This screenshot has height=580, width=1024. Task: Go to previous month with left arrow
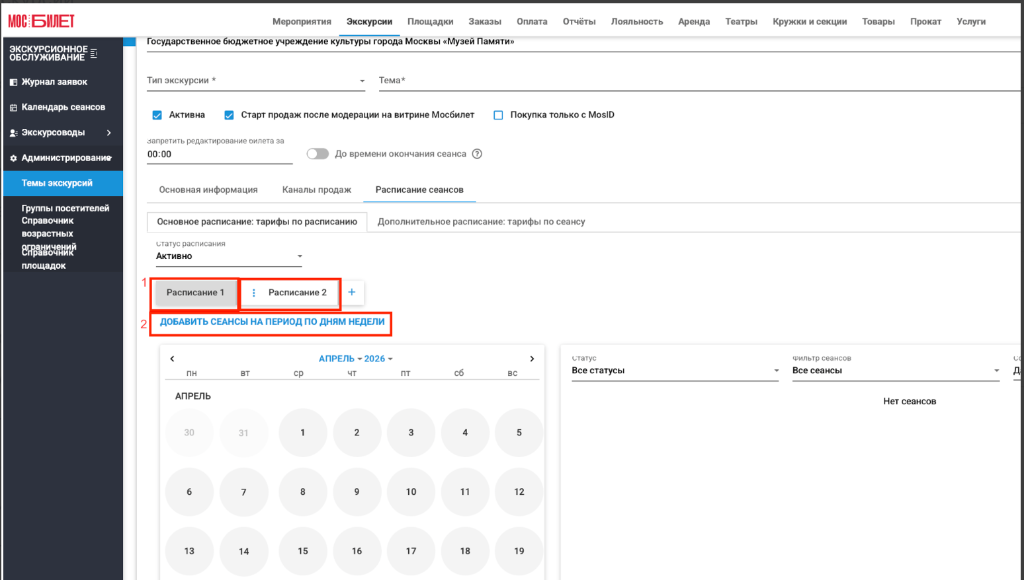(172, 359)
